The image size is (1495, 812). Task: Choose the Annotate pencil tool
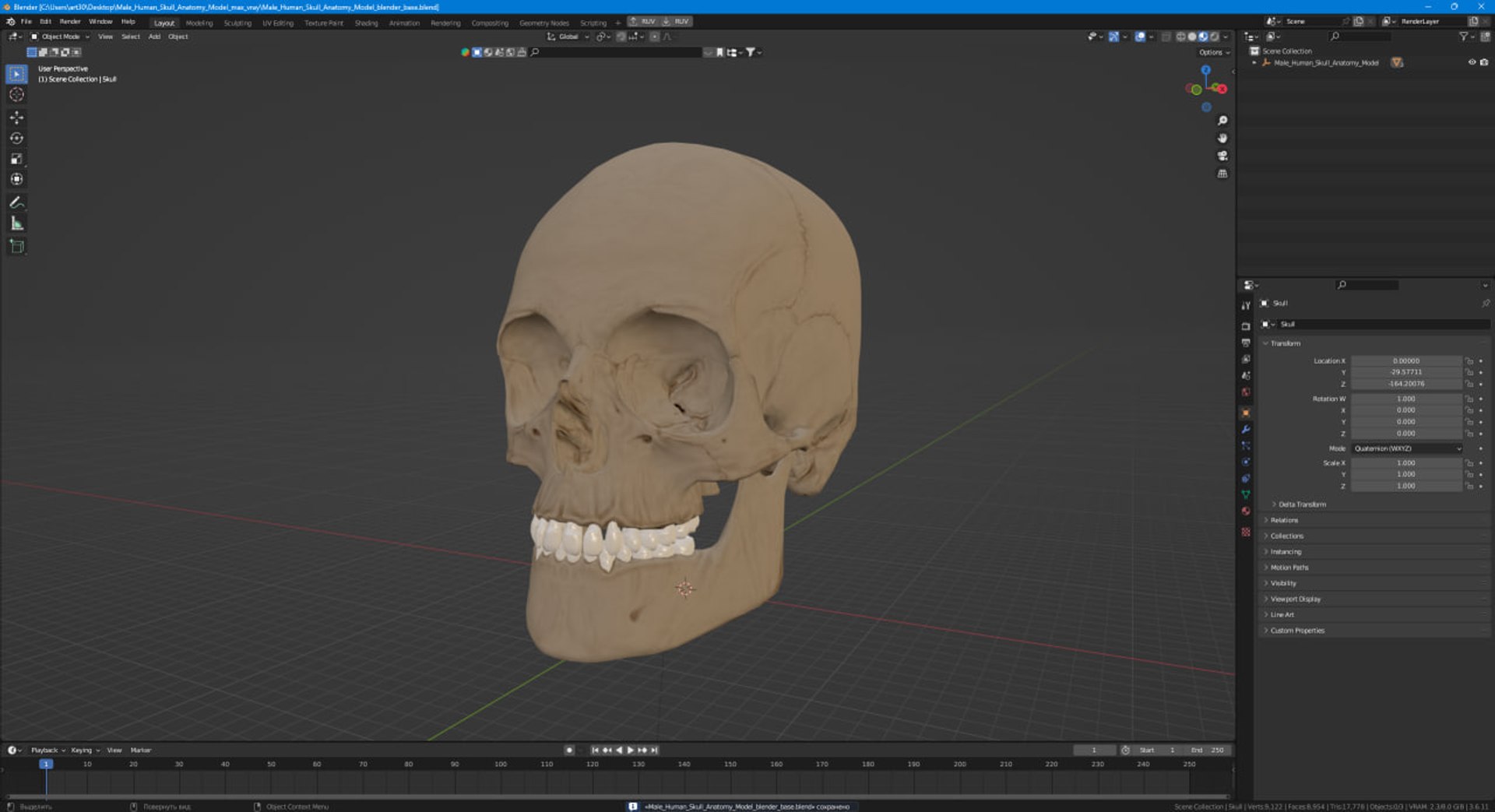[16, 202]
